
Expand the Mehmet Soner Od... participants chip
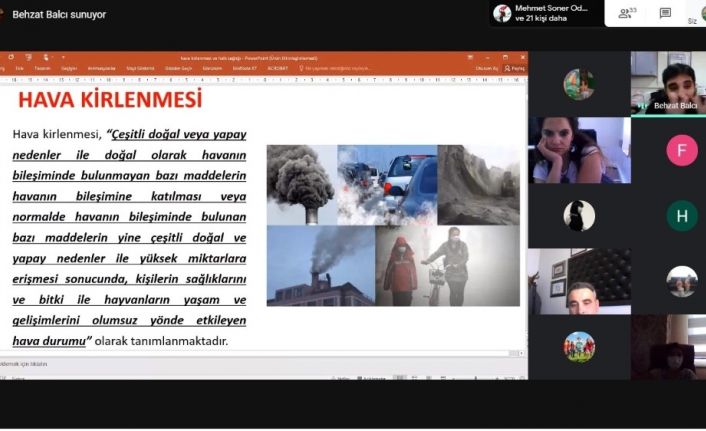546,13
